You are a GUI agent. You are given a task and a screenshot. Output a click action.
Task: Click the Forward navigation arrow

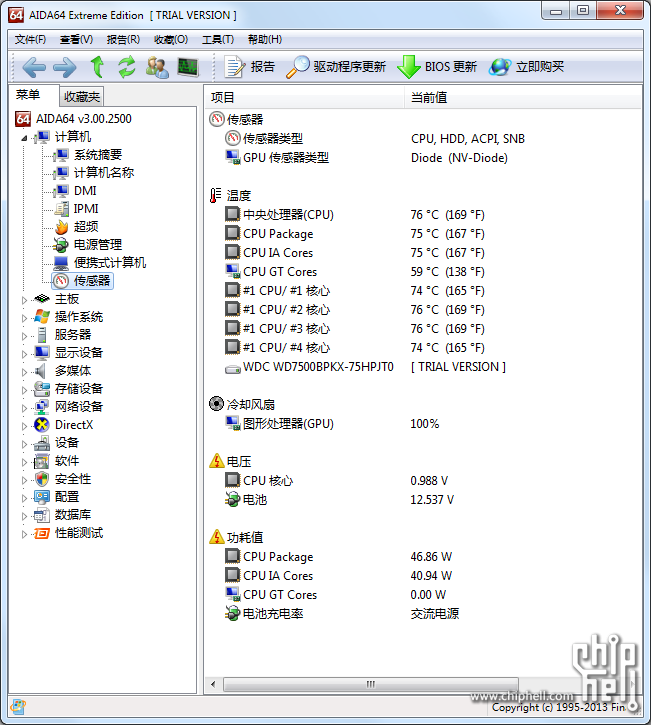pos(65,68)
